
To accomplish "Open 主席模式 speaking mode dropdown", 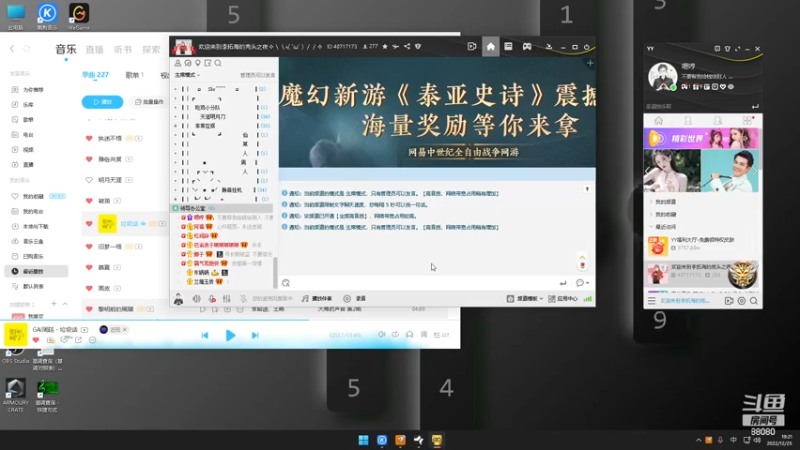I will pos(187,75).
